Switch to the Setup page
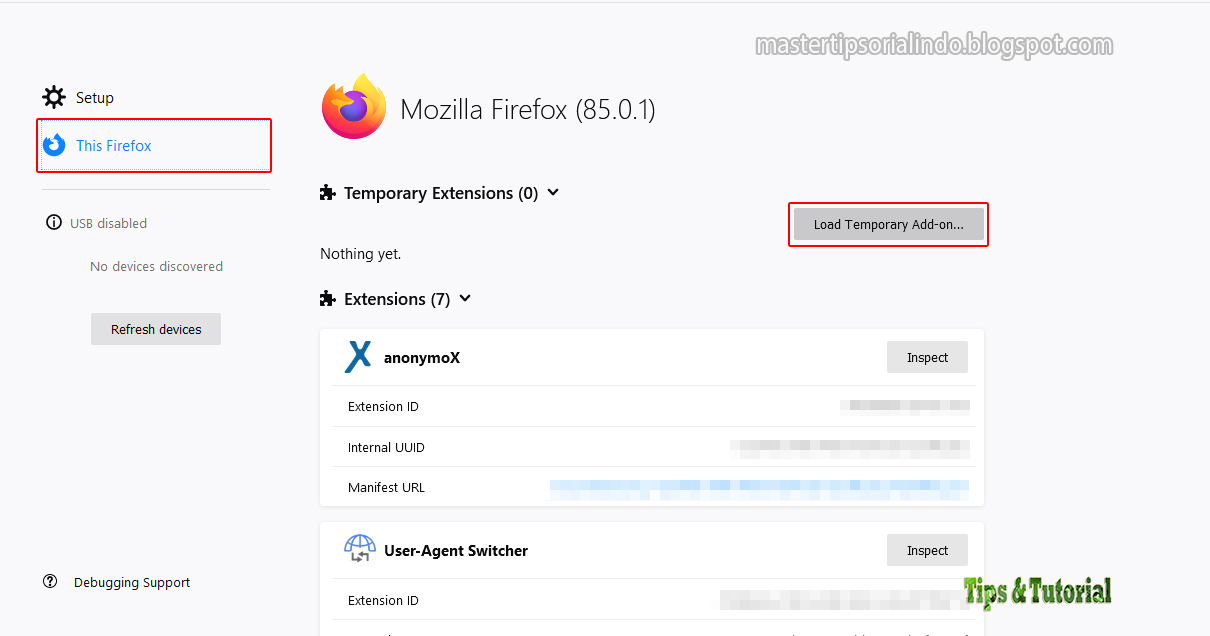Image resolution: width=1210 pixels, height=636 pixels. click(94, 97)
